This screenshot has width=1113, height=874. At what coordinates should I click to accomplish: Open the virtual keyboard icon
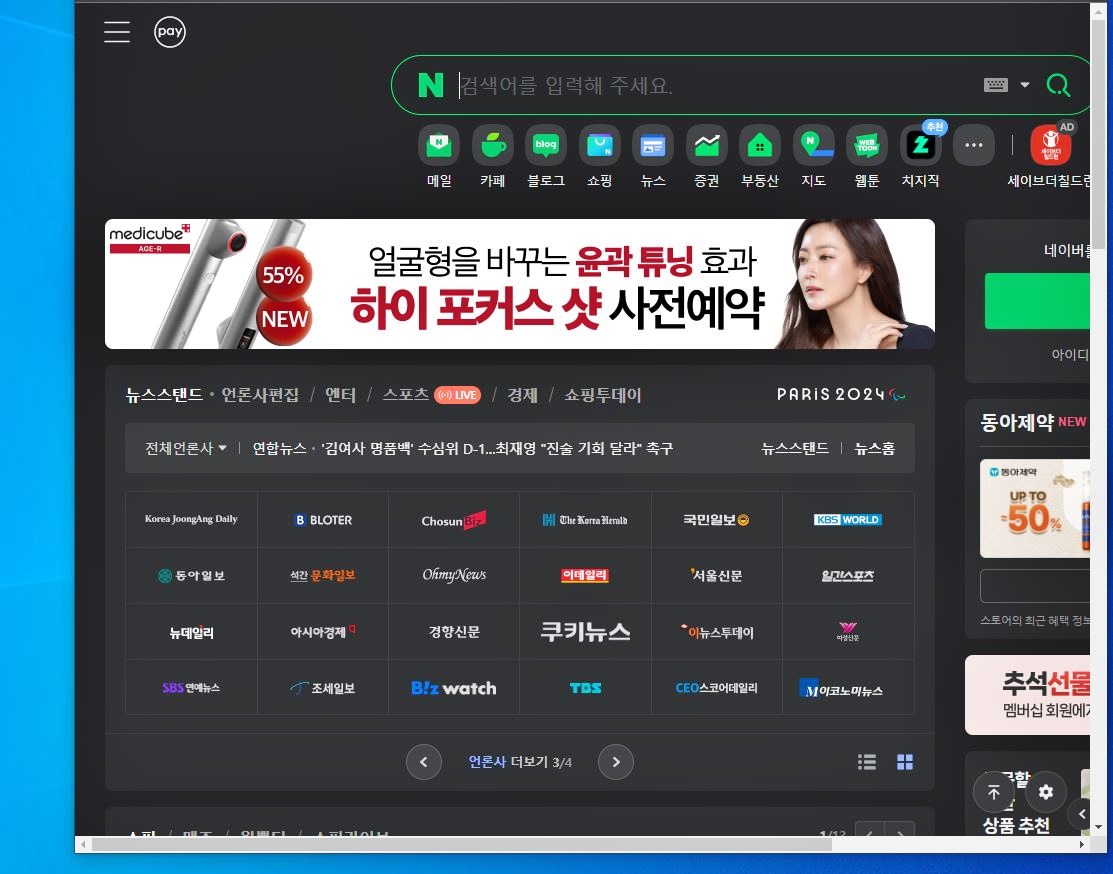click(x=995, y=85)
